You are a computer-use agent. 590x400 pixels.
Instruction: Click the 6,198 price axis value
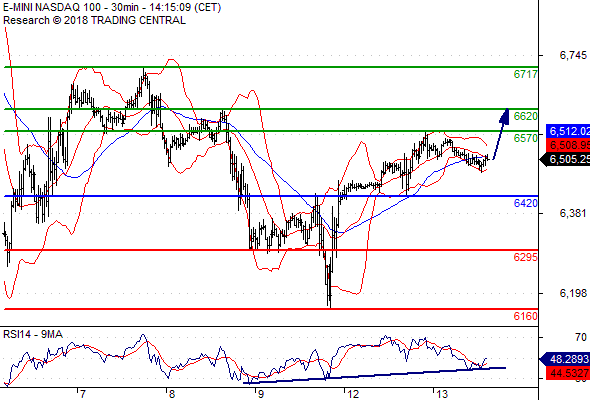pos(573,293)
